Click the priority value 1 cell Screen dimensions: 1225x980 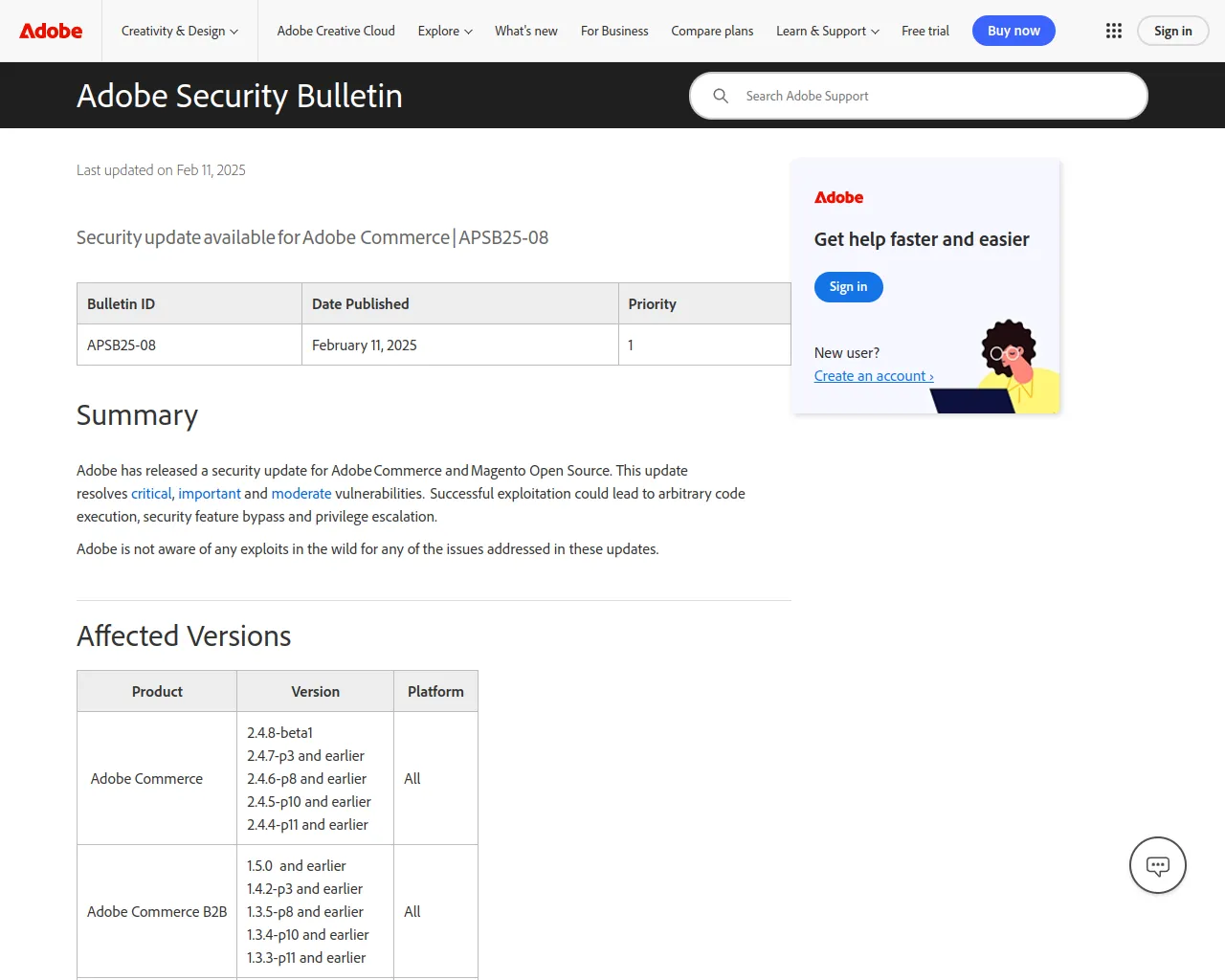click(x=704, y=345)
